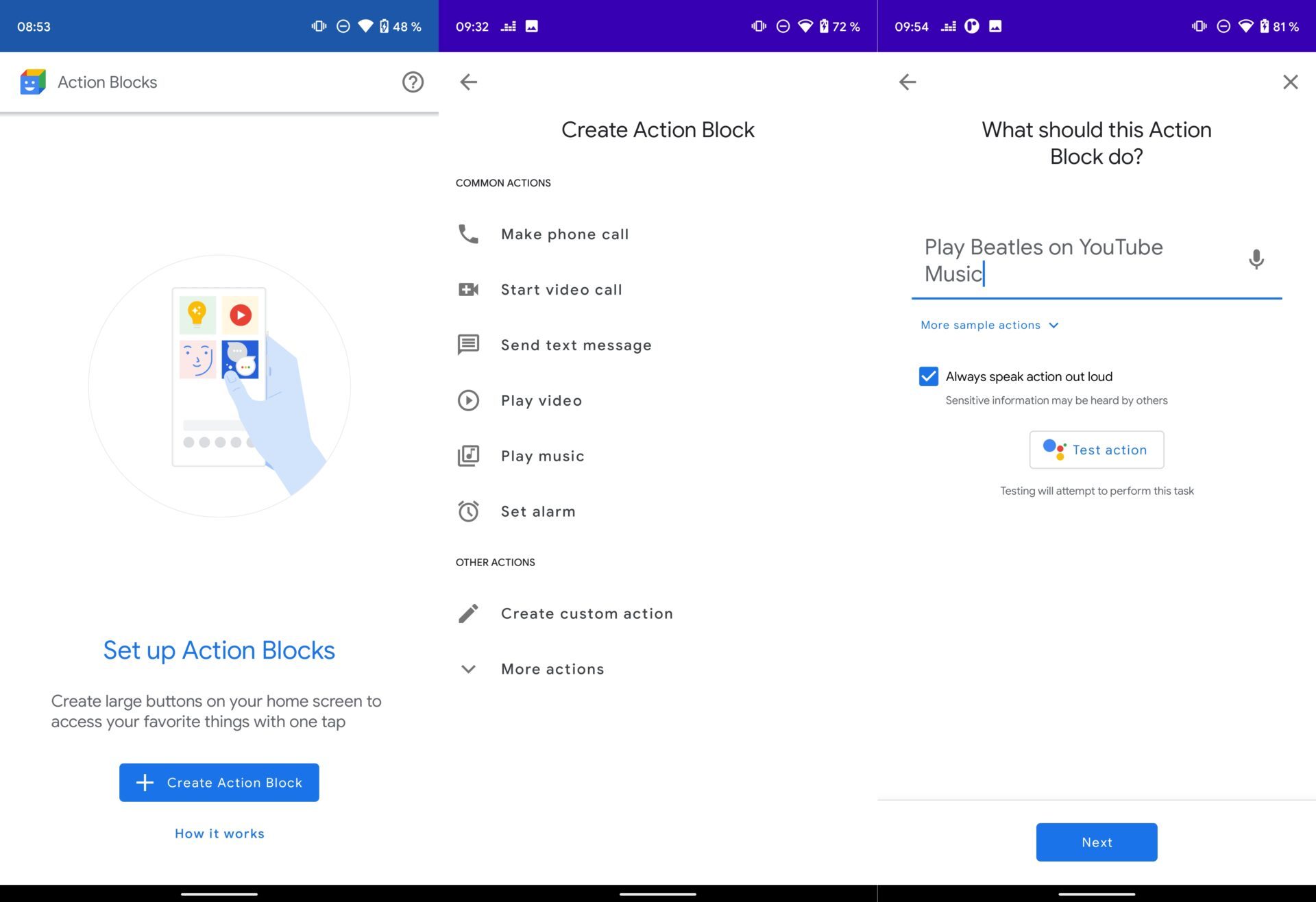Click the Set up Action Blocks illustration
The image size is (1316, 902).
tap(219, 386)
